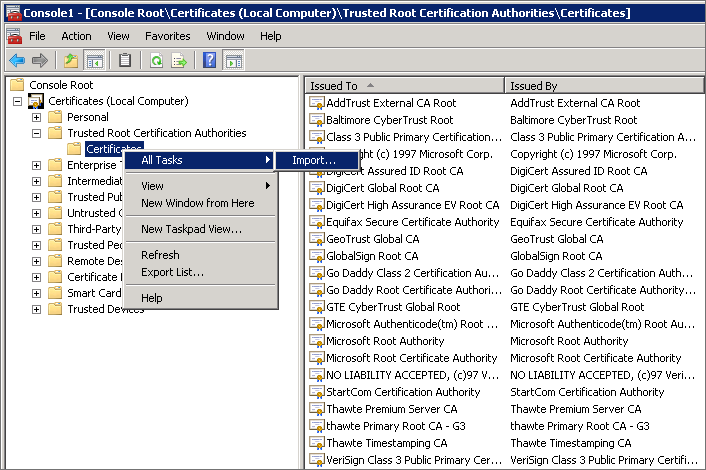Screen dimensions: 706x470
Task: Open the Action menu
Action: pyautogui.click(x=76, y=36)
